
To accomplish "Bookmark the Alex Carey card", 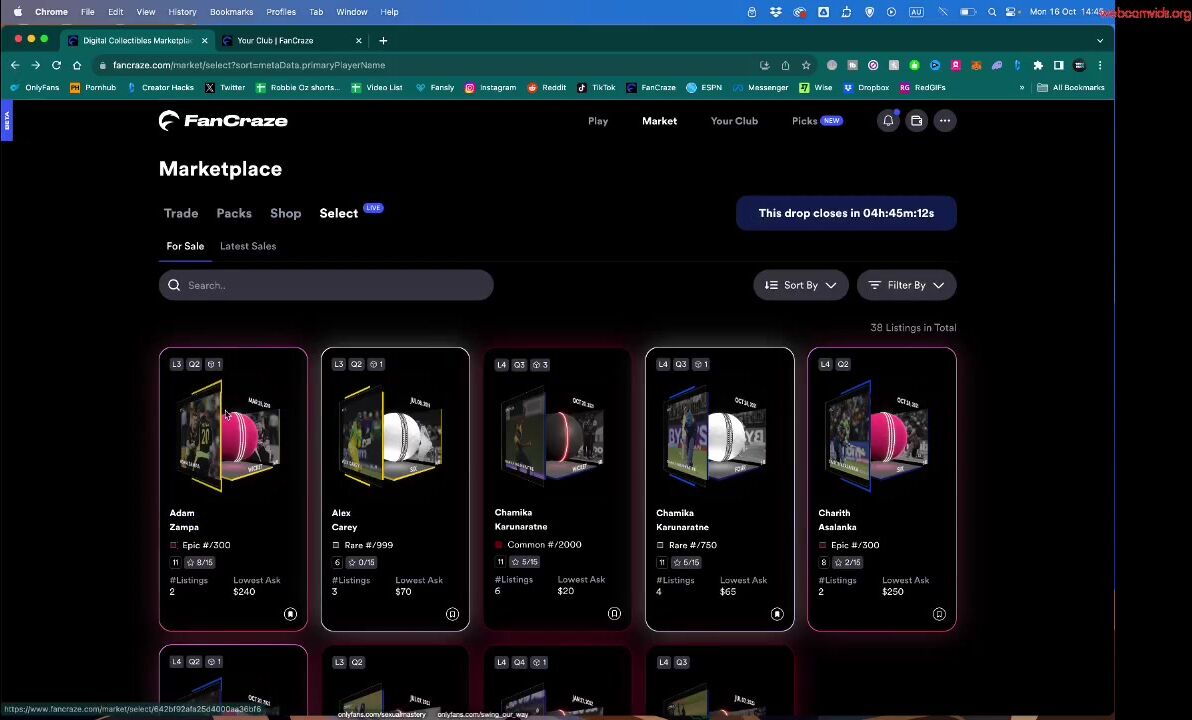I will click(452, 614).
